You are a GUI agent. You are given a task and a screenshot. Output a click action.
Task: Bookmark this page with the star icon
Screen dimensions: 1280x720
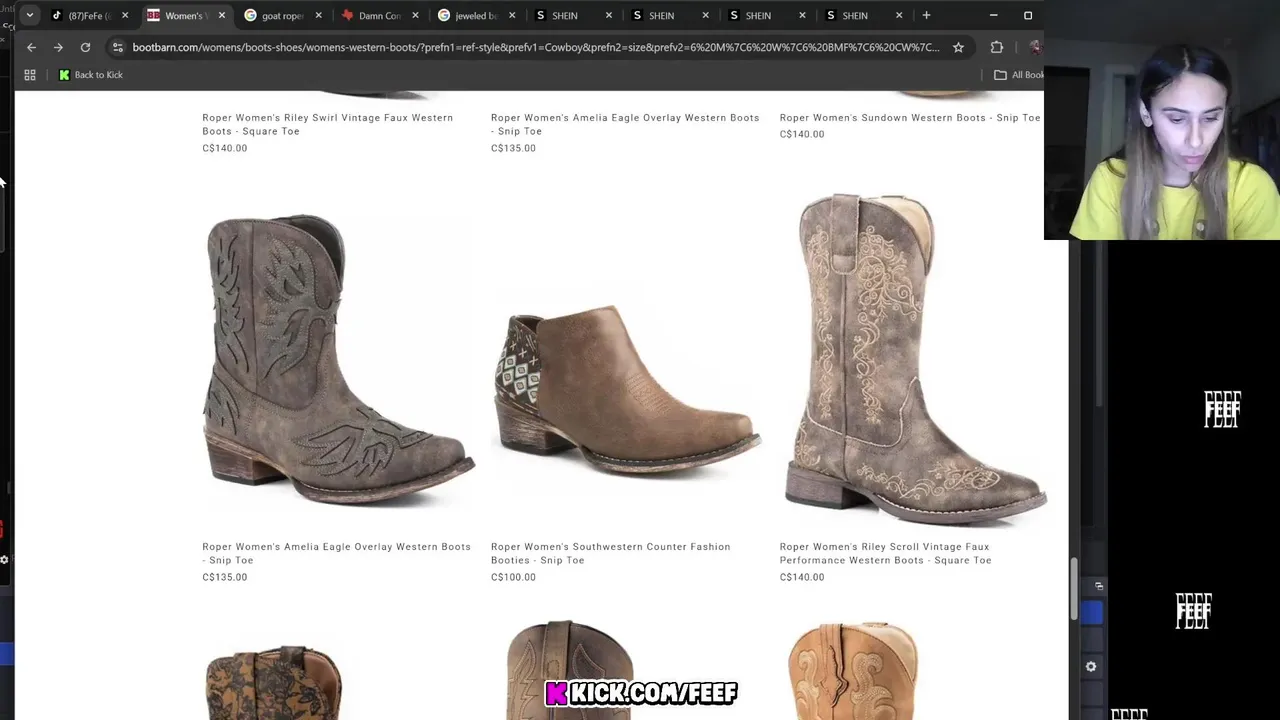coord(958,47)
